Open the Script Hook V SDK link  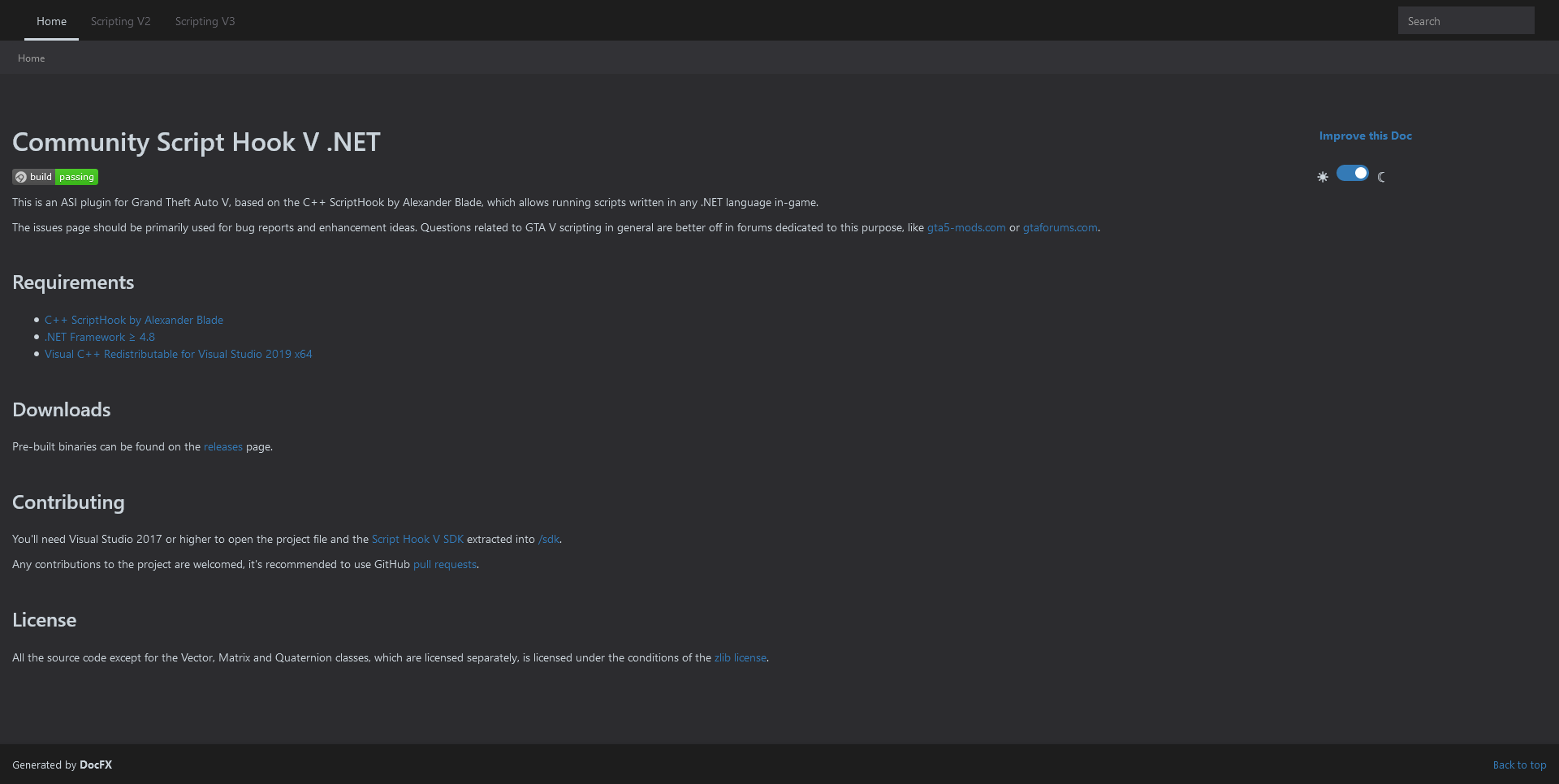pos(417,539)
